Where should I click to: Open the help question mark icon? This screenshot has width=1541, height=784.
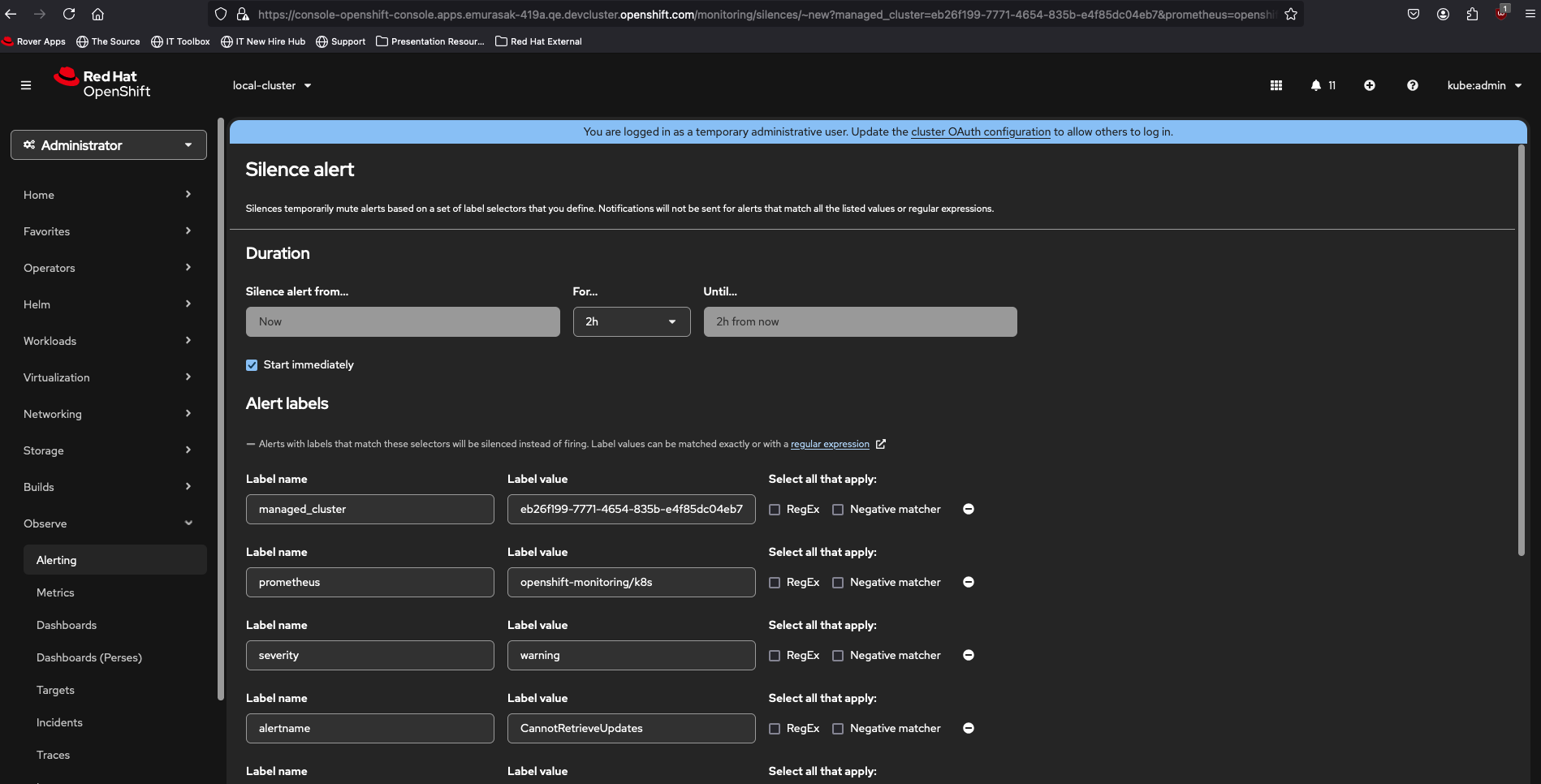1413,85
